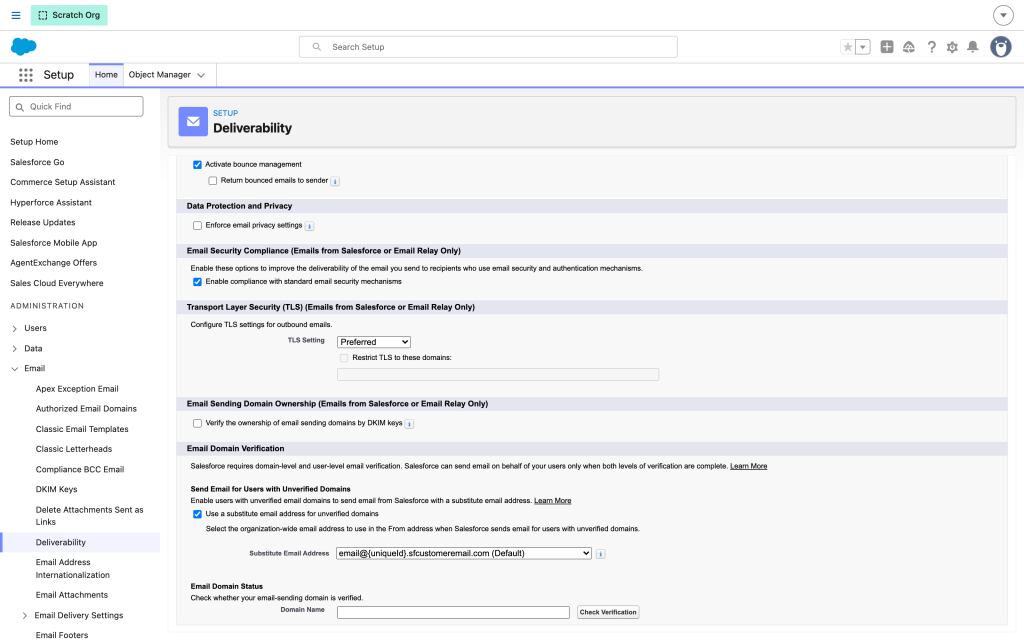Open Salesforce Go in sidebar
Image resolution: width=1024 pixels, height=640 pixels.
point(37,162)
